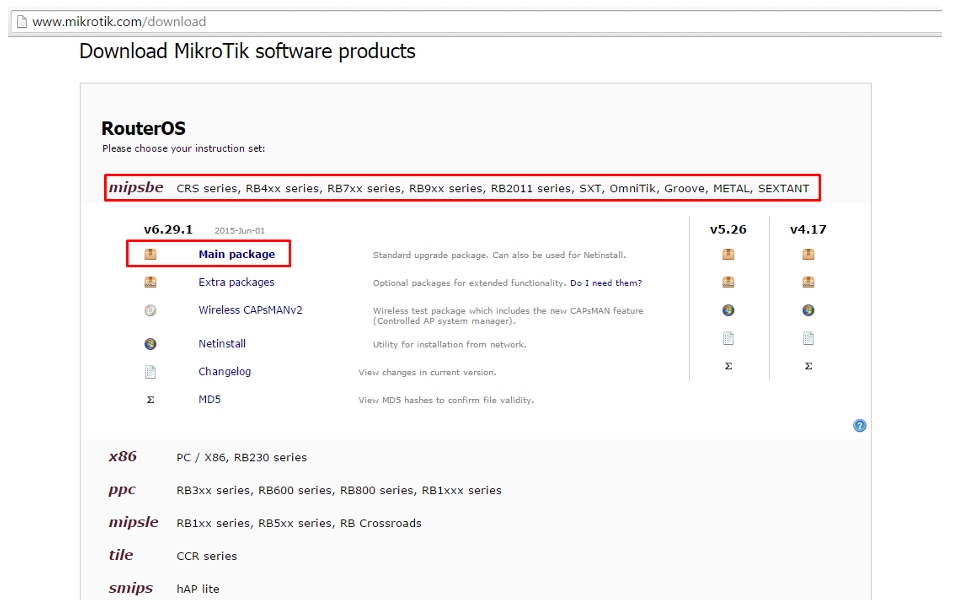Image resolution: width=954 pixels, height=612 pixels.
Task: Click the blue help question mark icon
Action: [860, 426]
